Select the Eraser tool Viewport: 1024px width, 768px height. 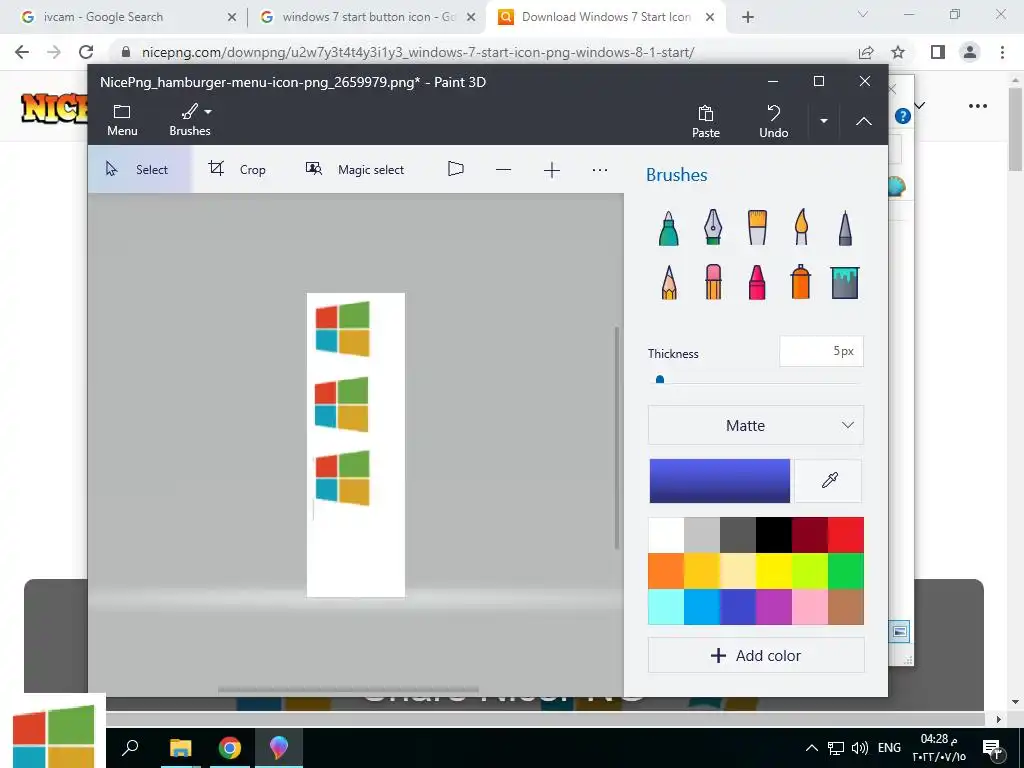[x=712, y=282]
